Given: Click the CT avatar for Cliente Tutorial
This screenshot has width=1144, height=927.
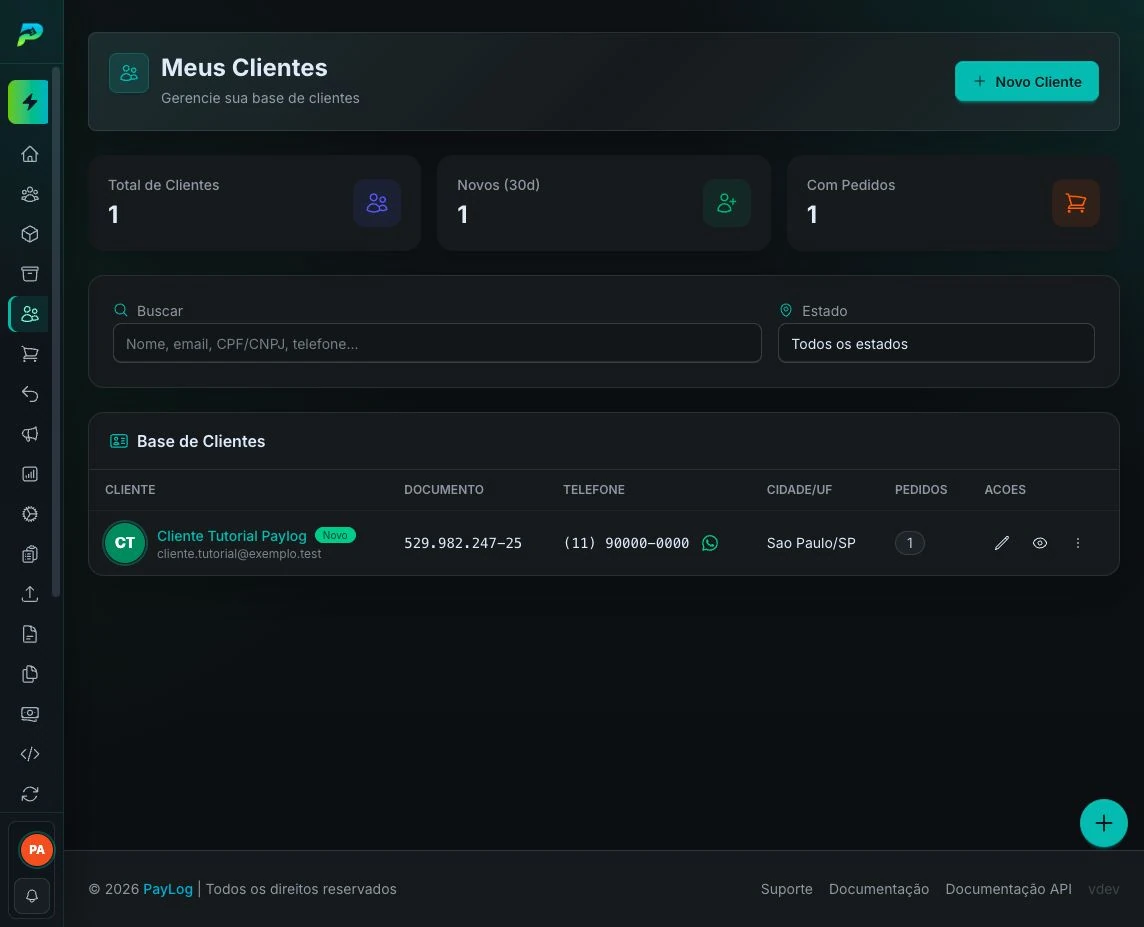Looking at the screenshot, I should tap(125, 543).
